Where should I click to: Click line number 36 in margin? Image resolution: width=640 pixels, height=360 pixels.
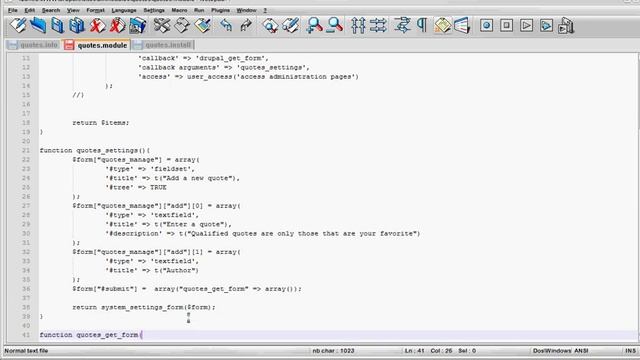[x=26, y=289]
